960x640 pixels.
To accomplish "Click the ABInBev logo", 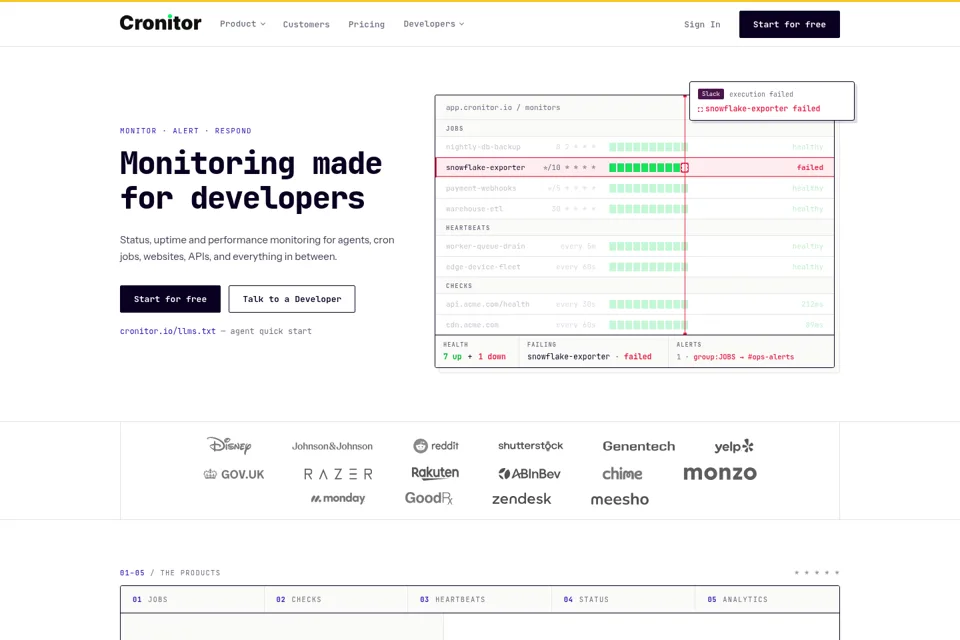I will pyautogui.click(x=530, y=474).
